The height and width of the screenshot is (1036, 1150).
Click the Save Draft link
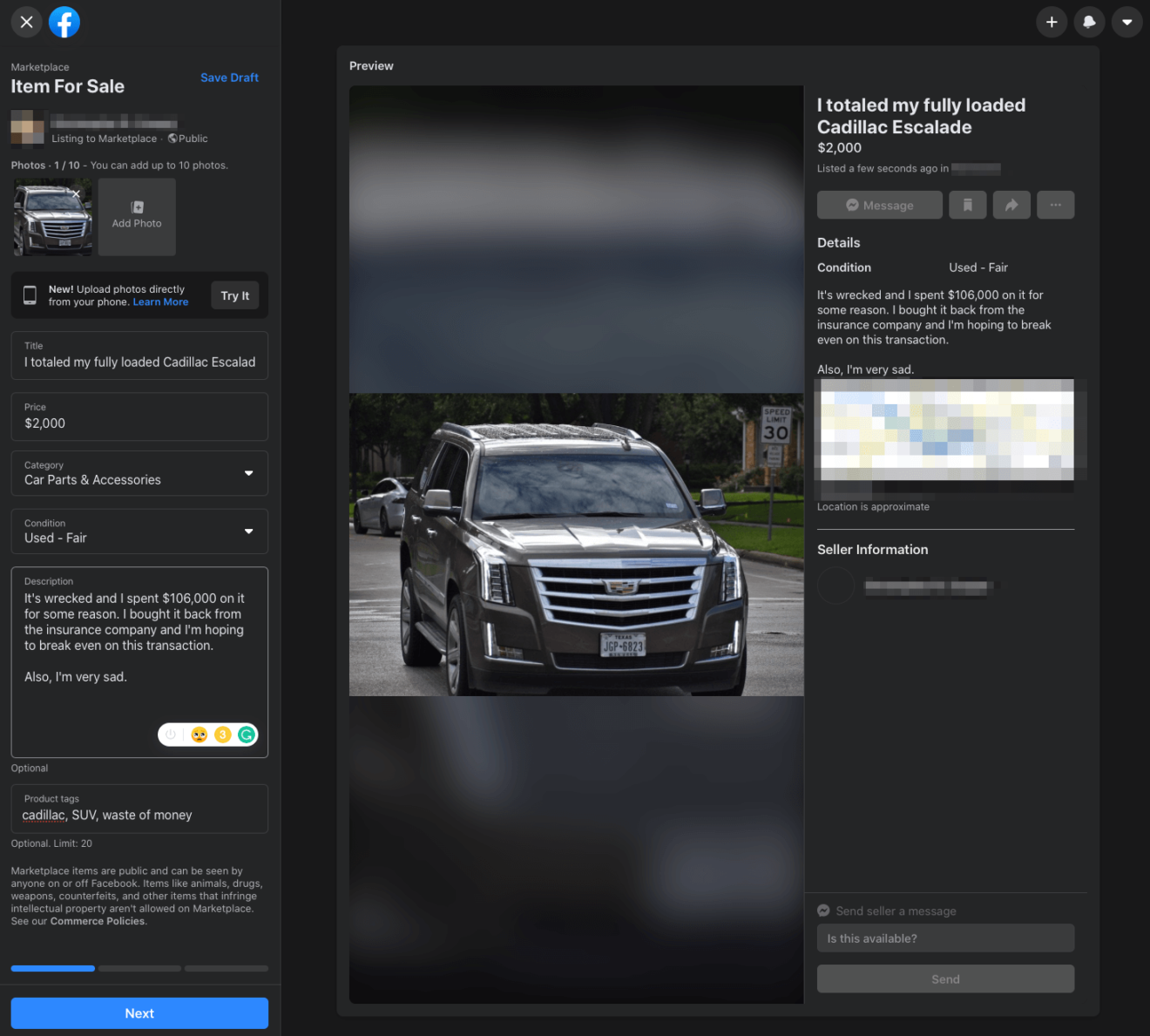[229, 78]
